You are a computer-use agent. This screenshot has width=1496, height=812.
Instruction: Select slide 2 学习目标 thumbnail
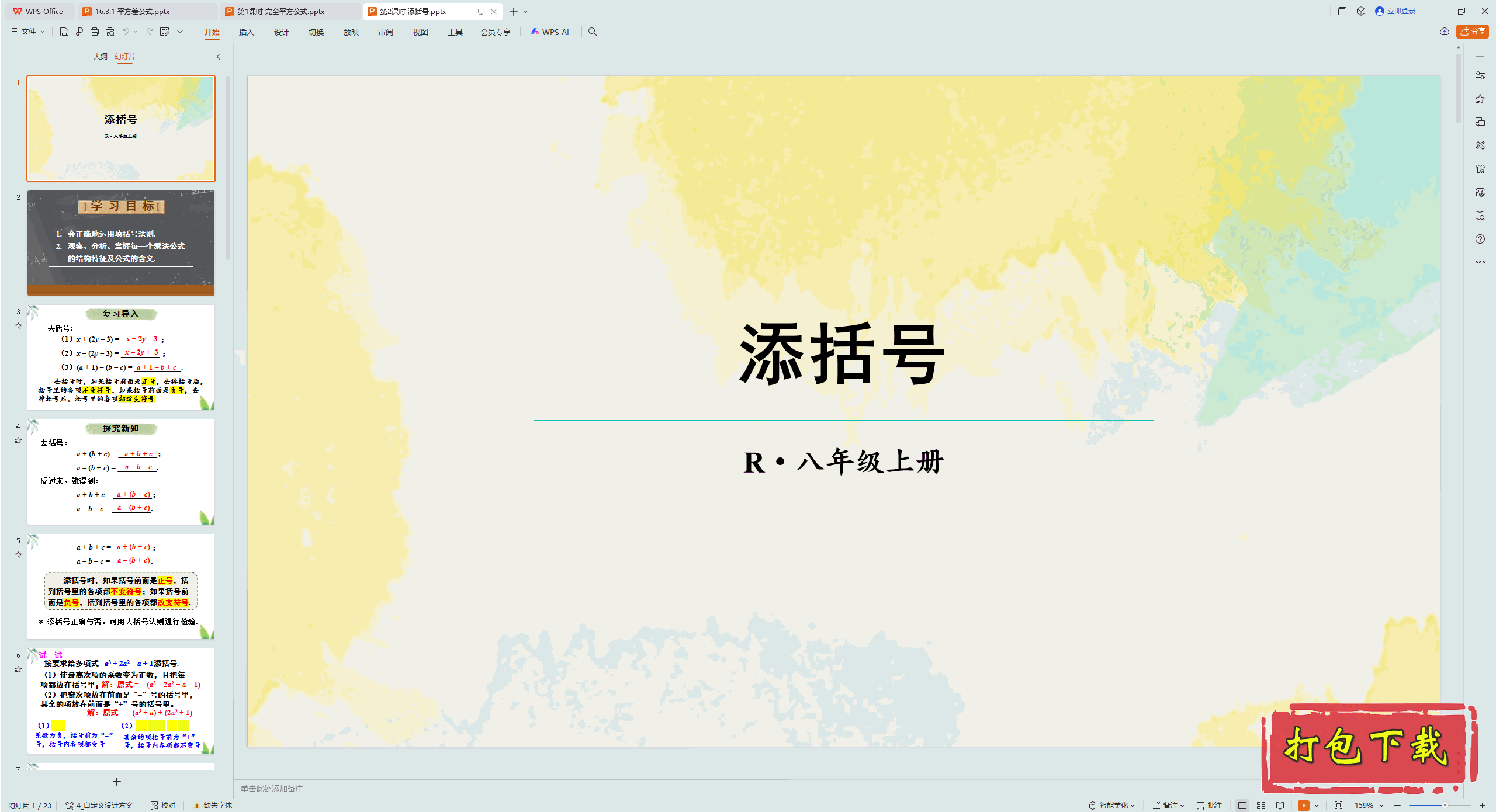pyautogui.click(x=121, y=242)
